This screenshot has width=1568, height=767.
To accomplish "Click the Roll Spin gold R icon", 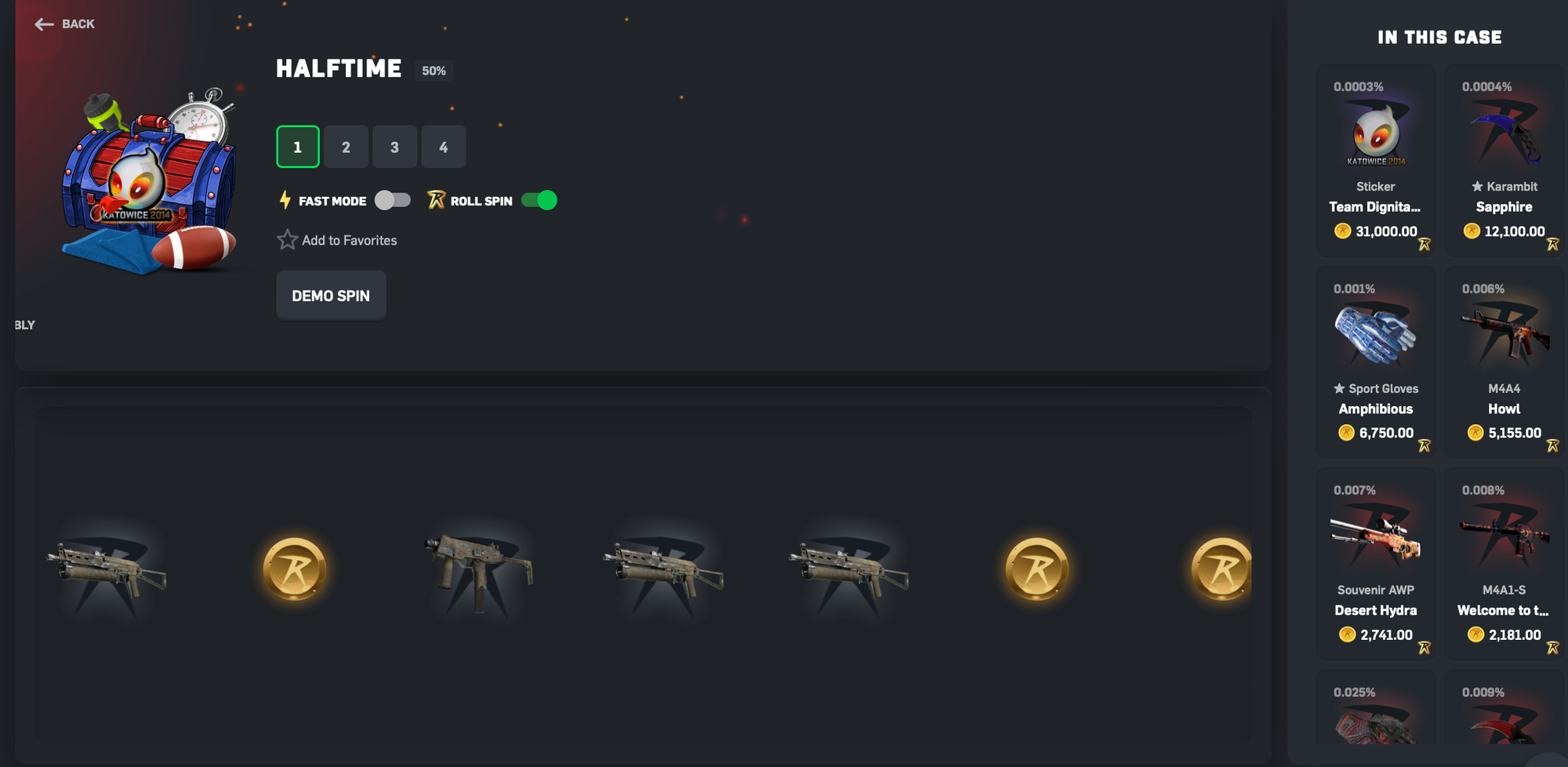I will click(x=436, y=200).
